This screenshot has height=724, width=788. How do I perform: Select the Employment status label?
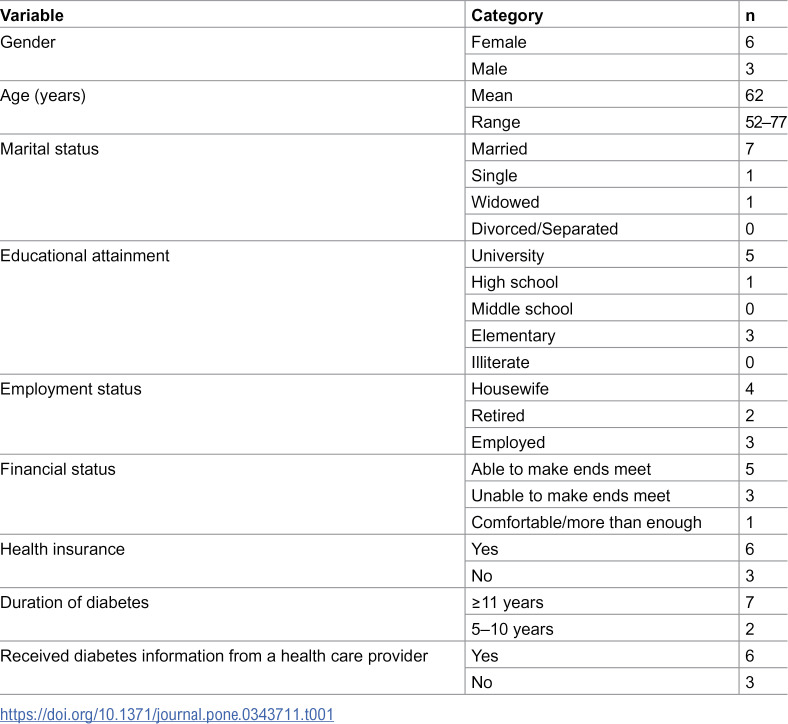point(71,389)
